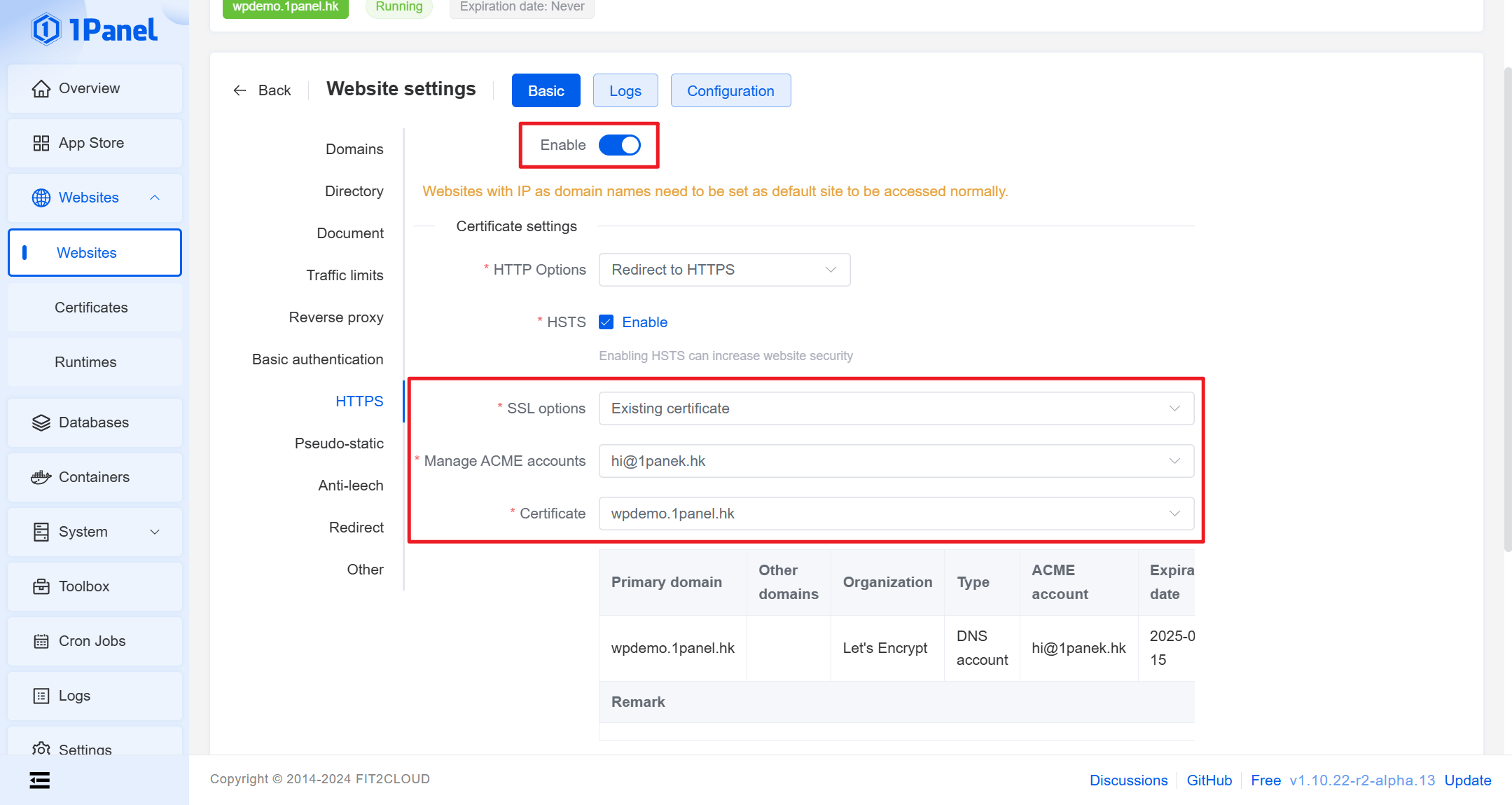1512x805 pixels.
Task: Click the Toolbox icon in sidebar
Action: (x=41, y=586)
